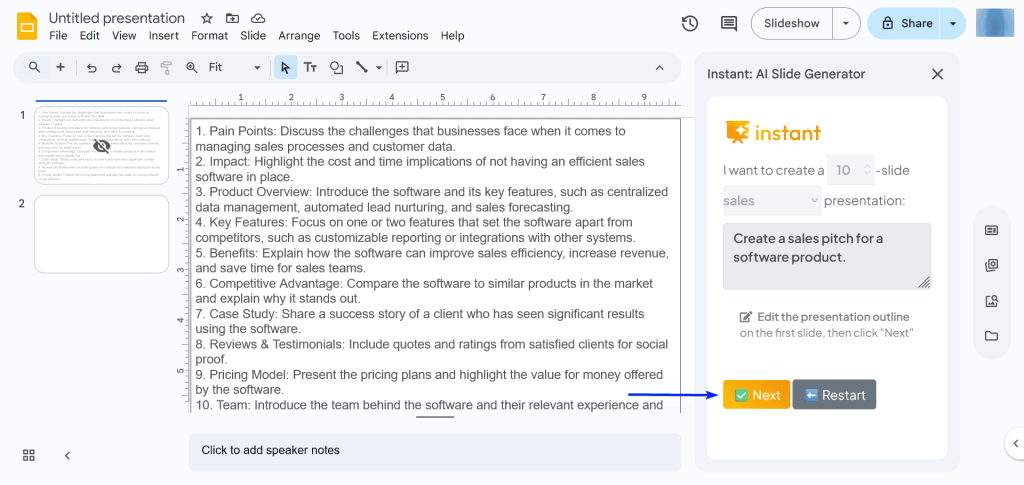The width and height of the screenshot is (1024, 485).
Task: Open the sales presentation type dropdown
Action: point(771,201)
